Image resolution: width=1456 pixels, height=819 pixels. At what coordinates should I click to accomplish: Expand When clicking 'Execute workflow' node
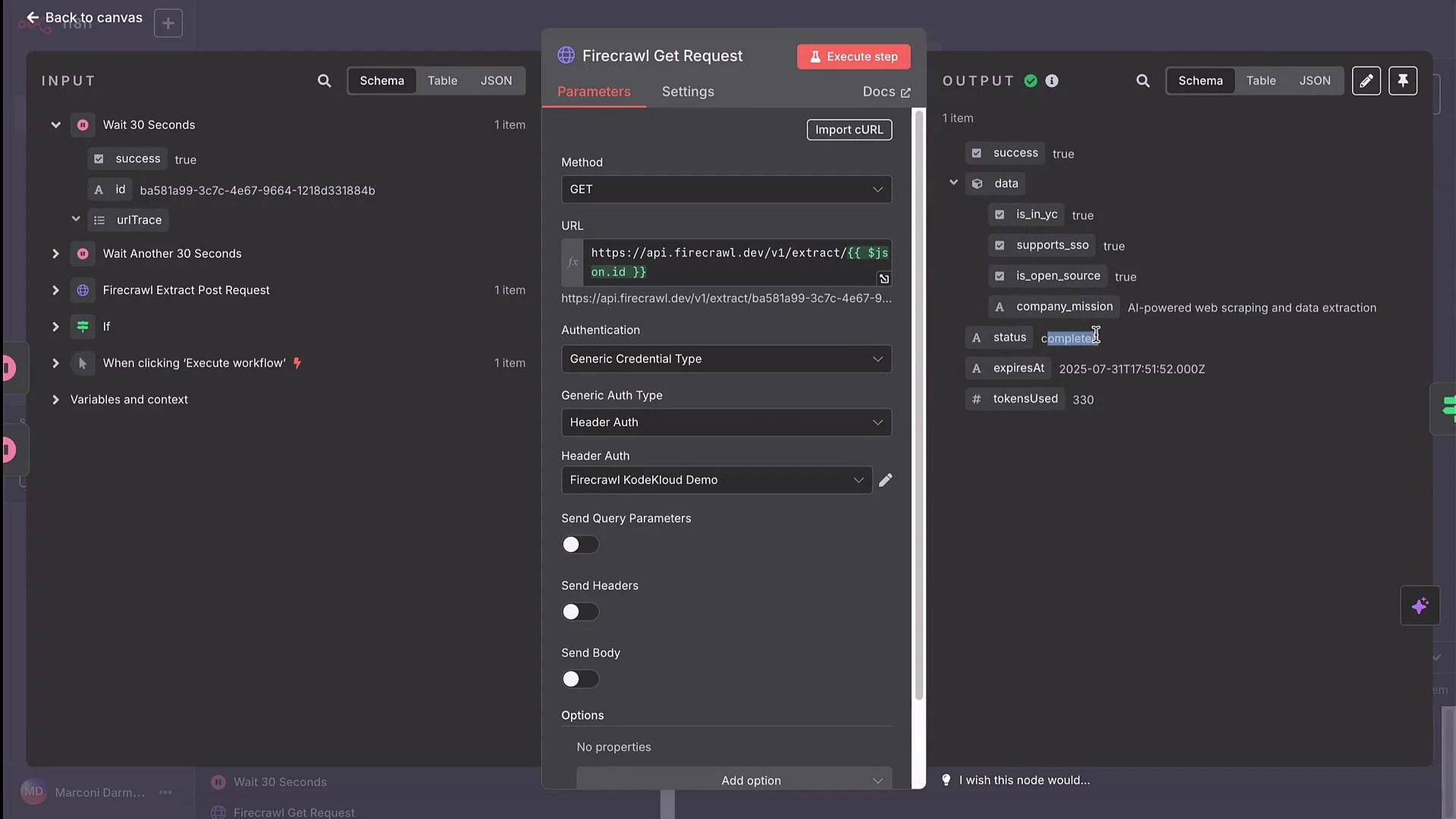pos(55,363)
